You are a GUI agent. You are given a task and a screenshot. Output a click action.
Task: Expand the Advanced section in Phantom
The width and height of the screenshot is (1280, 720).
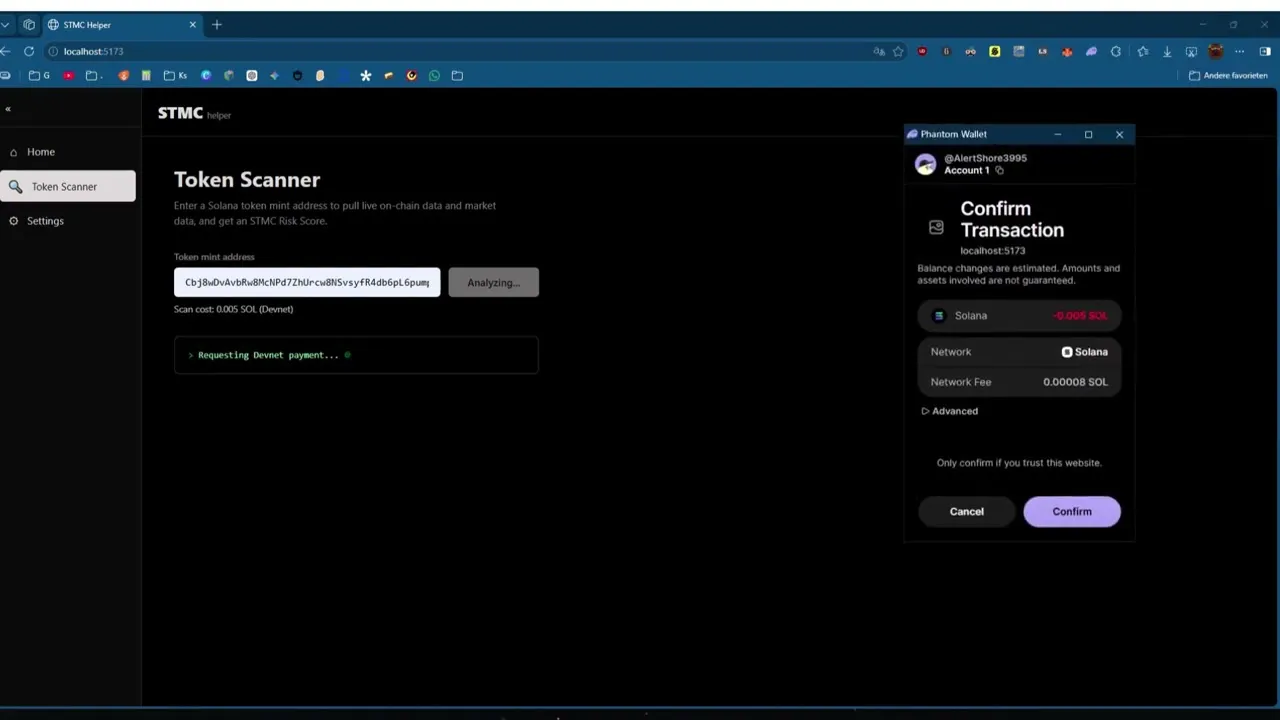pos(950,411)
